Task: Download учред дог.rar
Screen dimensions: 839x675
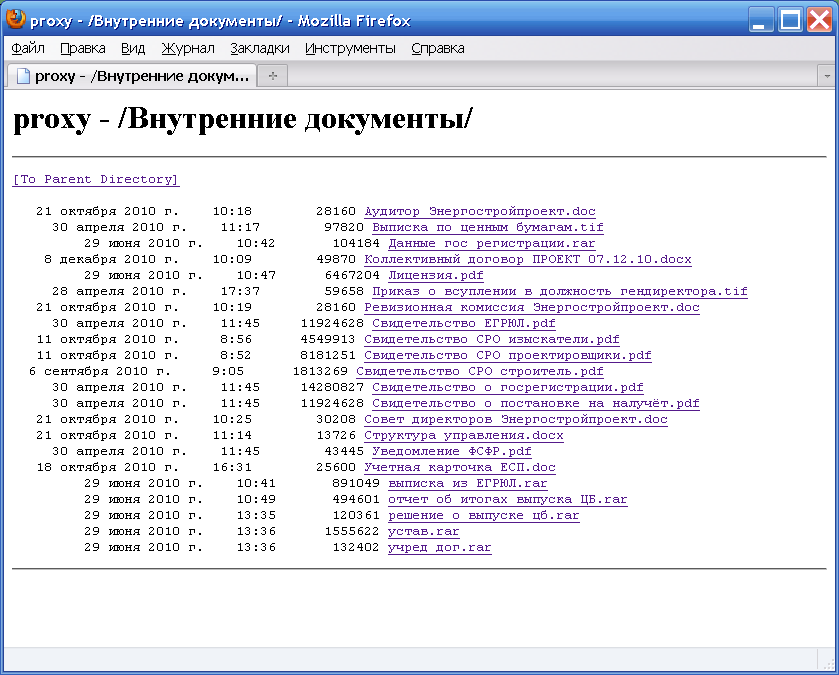Action: [x=440, y=548]
